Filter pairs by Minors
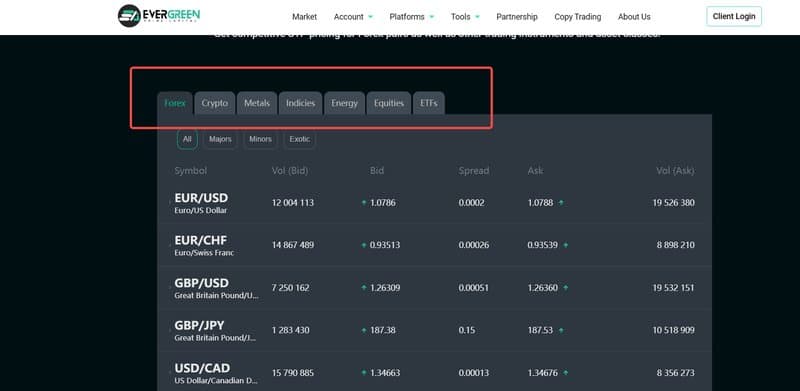 click(x=260, y=139)
